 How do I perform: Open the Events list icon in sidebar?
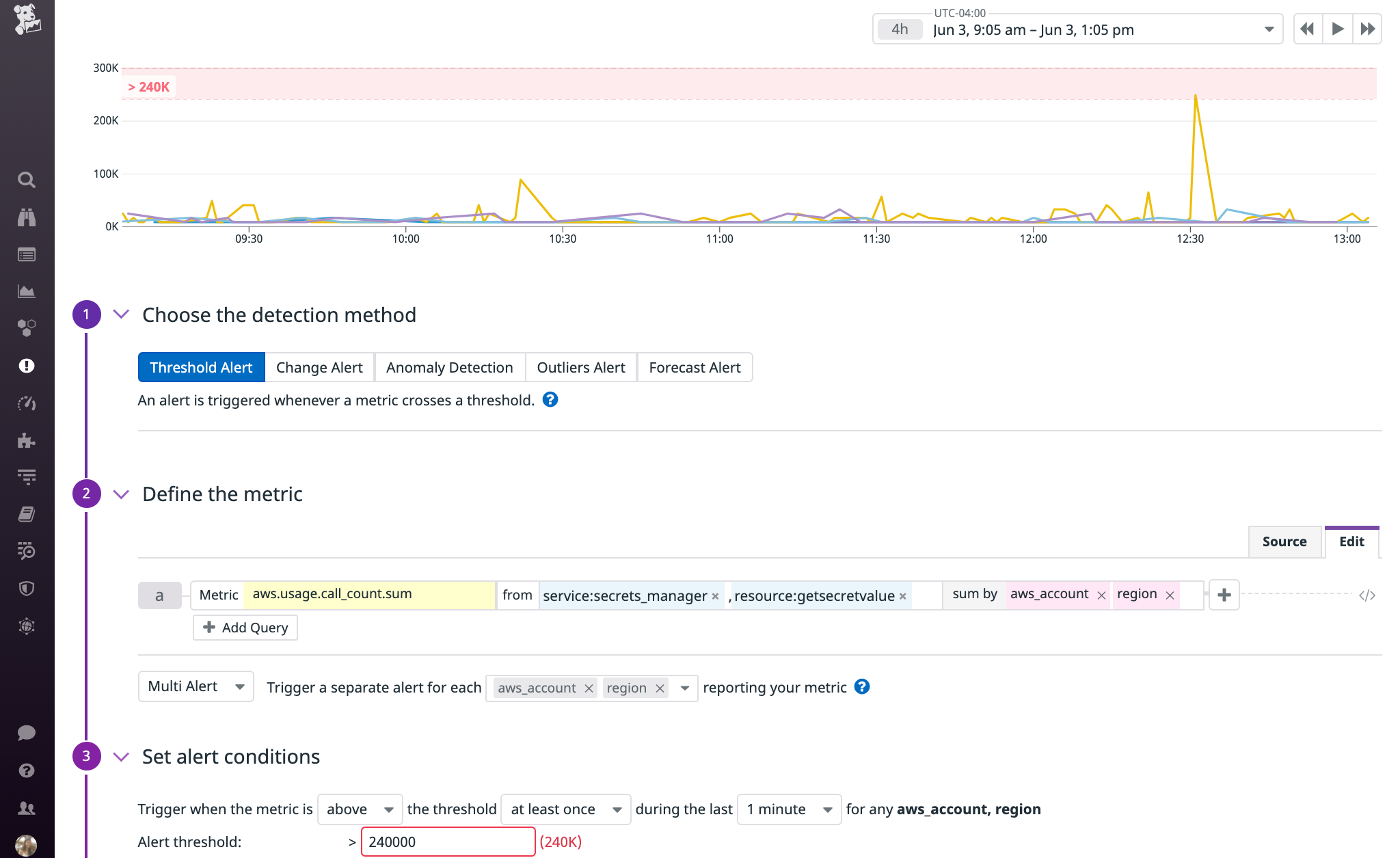click(27, 254)
